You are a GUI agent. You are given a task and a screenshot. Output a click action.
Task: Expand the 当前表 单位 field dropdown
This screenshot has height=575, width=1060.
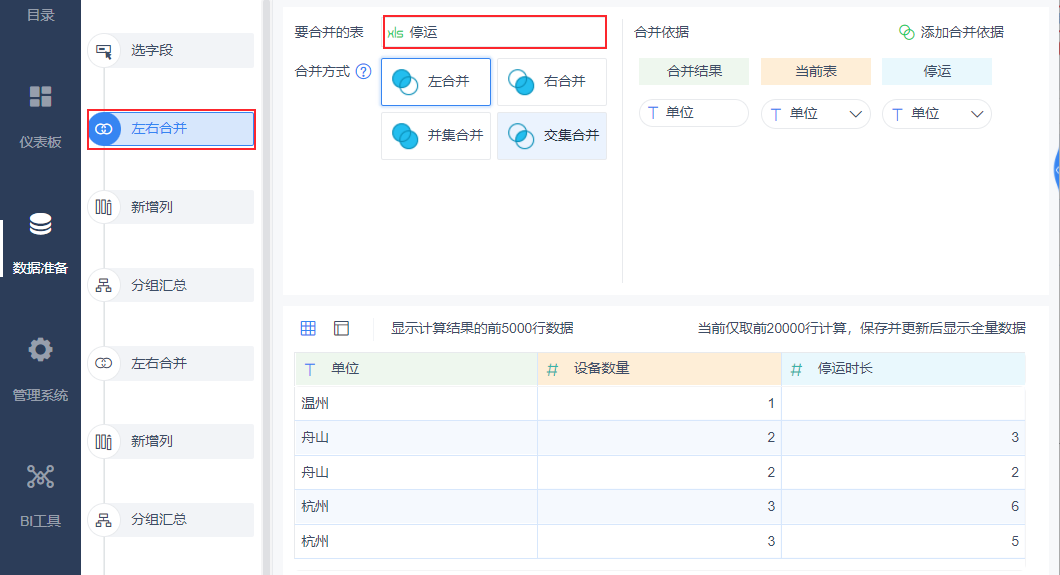pos(856,114)
